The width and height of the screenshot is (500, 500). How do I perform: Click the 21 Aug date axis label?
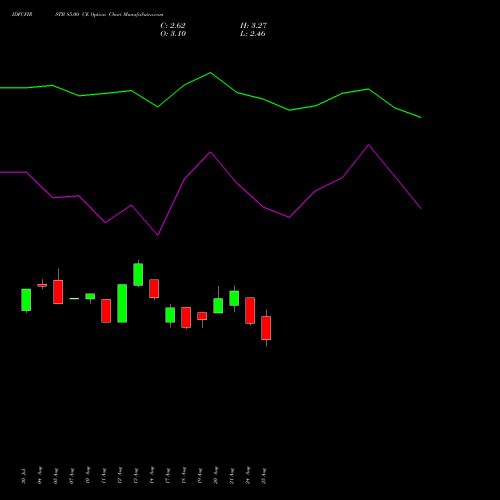(x=232, y=476)
